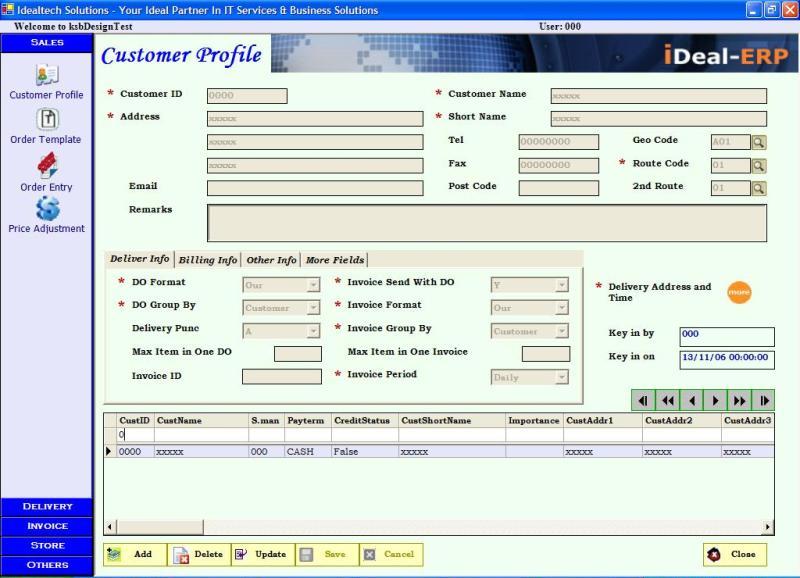Open the DO Group By dropdown
The height and width of the screenshot is (578, 800).
[x=313, y=308]
